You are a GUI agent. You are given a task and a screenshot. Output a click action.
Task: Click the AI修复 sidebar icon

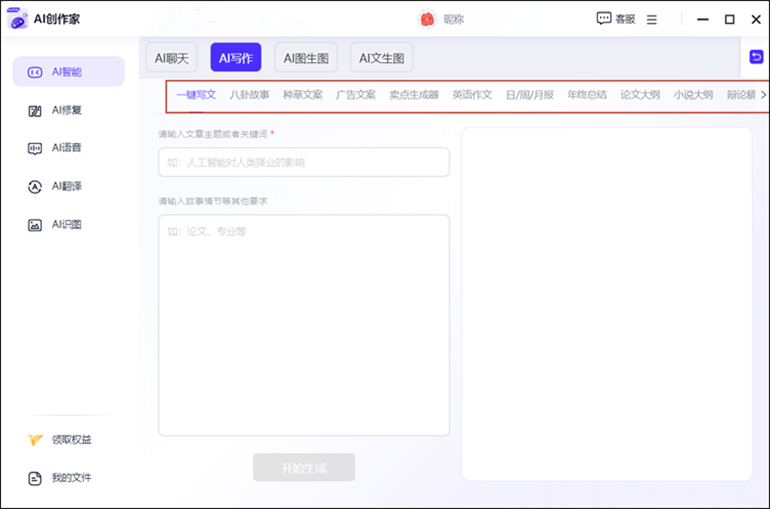(34, 111)
